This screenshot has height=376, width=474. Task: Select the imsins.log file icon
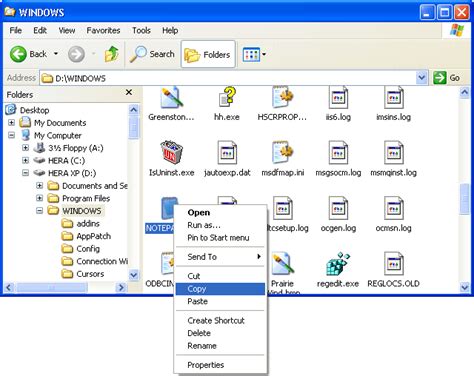pyautogui.click(x=394, y=97)
